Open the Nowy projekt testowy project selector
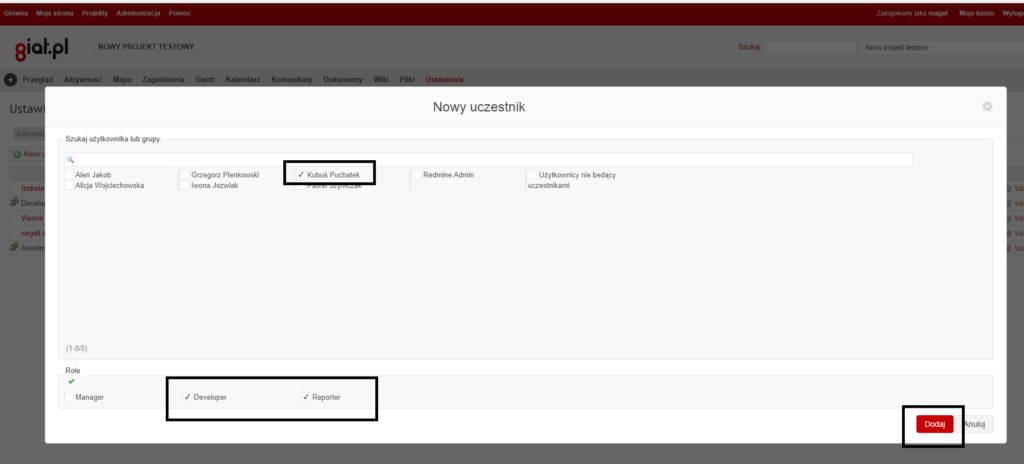Image resolution: width=1024 pixels, height=464 pixels. (942, 48)
